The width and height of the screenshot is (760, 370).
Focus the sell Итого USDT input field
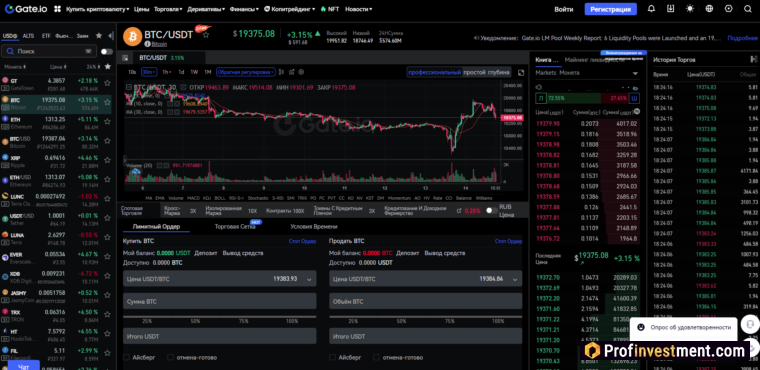(426, 336)
